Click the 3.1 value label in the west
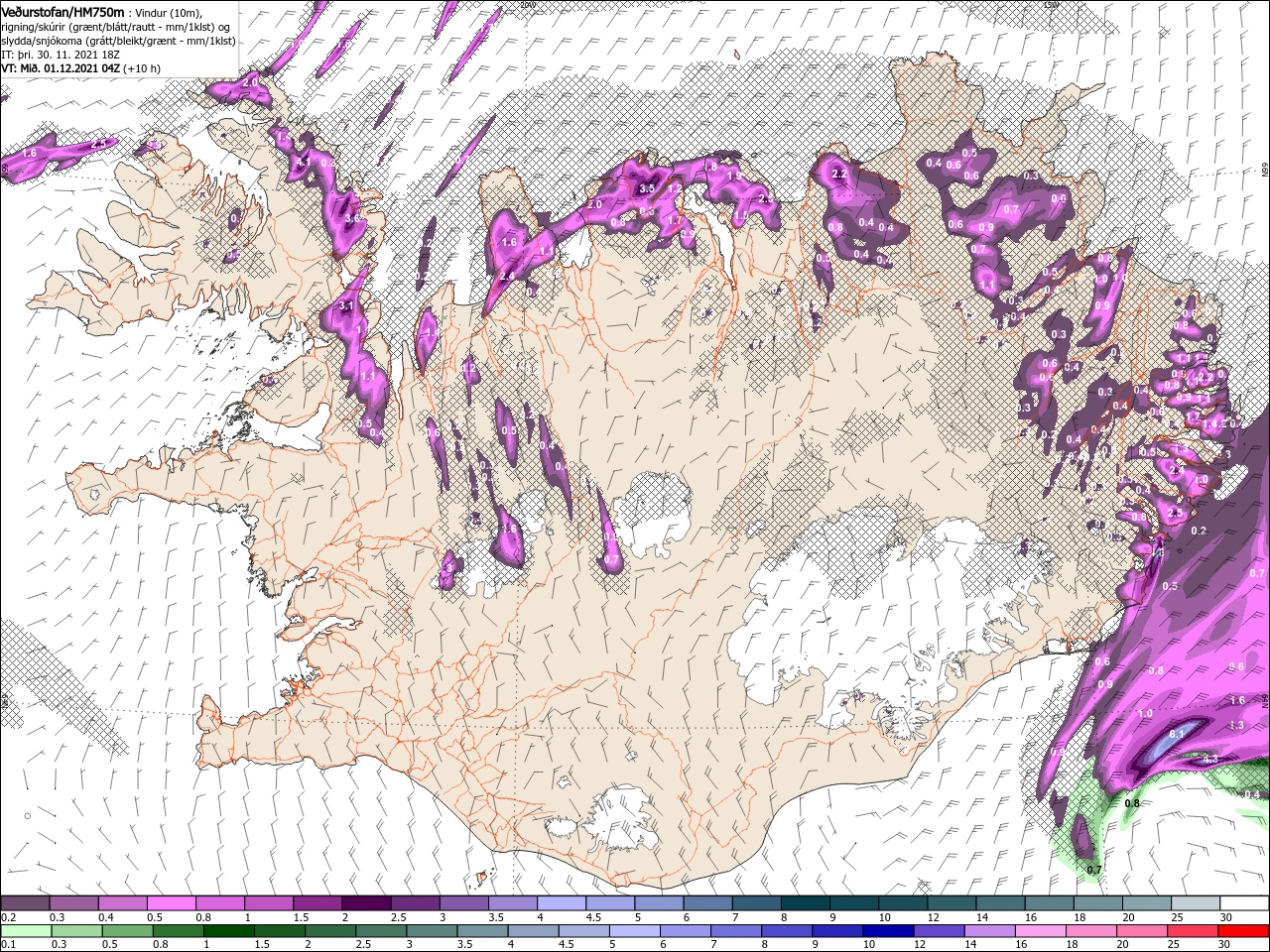1270x952 pixels. coord(345,306)
